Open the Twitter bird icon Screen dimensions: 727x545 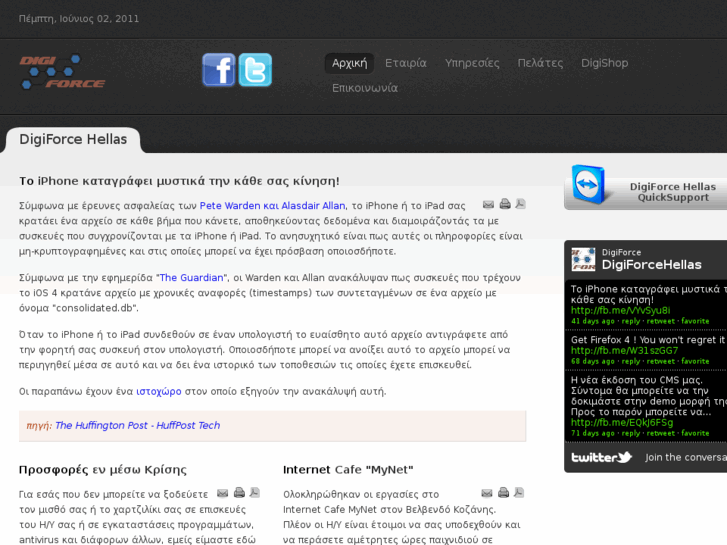[255, 70]
